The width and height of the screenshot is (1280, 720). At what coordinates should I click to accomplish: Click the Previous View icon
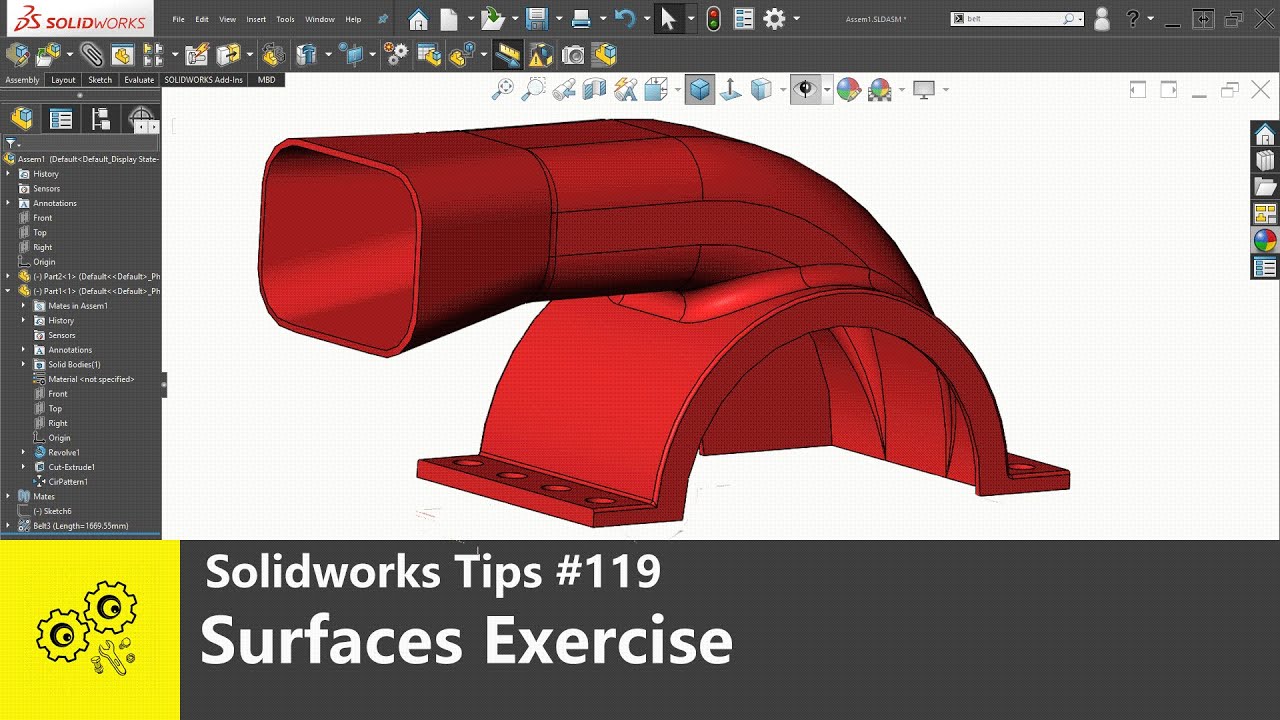click(564, 90)
